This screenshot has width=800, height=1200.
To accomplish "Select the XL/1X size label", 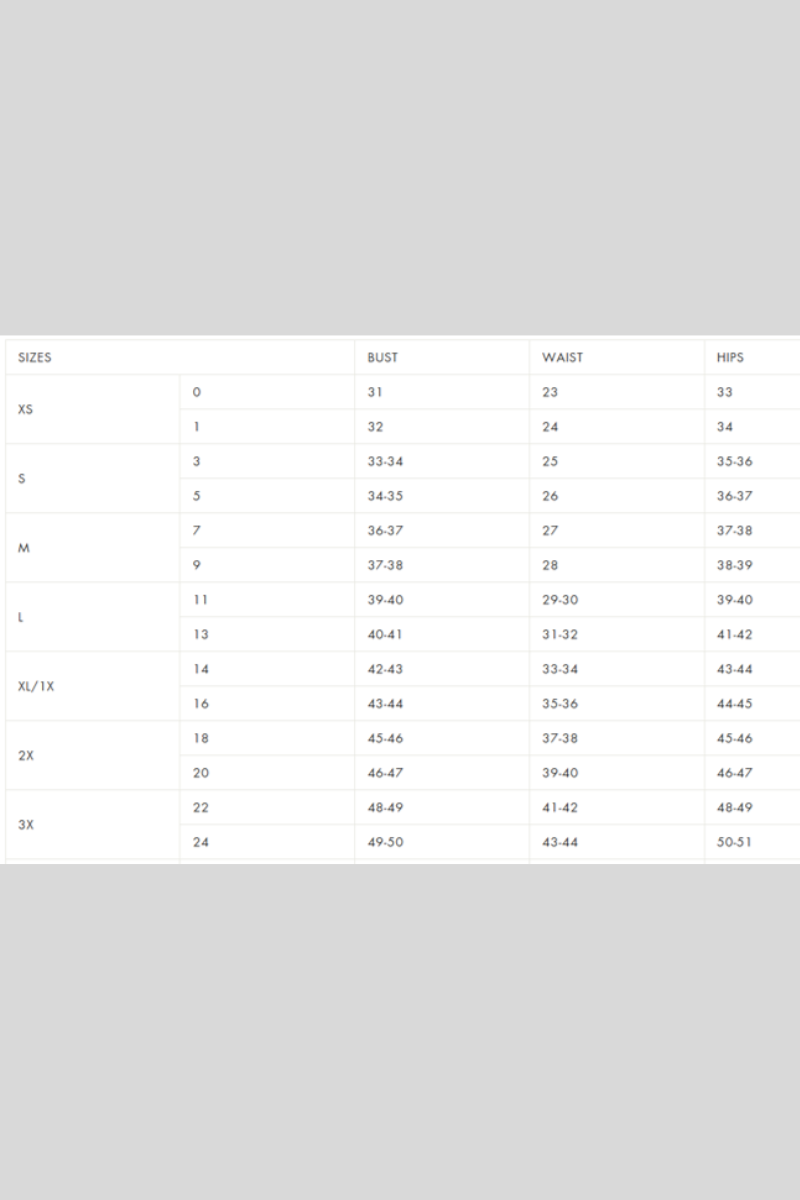I will (x=36, y=686).
